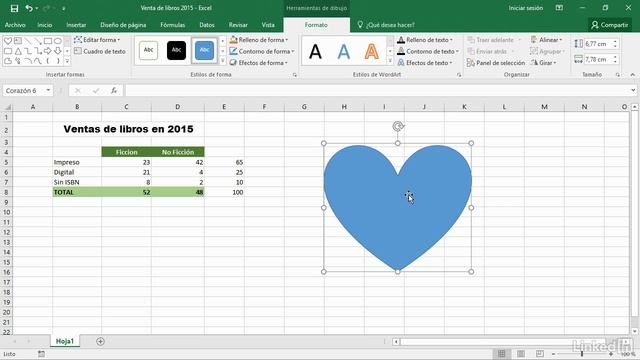Open the Alinear dropdown

547,40
